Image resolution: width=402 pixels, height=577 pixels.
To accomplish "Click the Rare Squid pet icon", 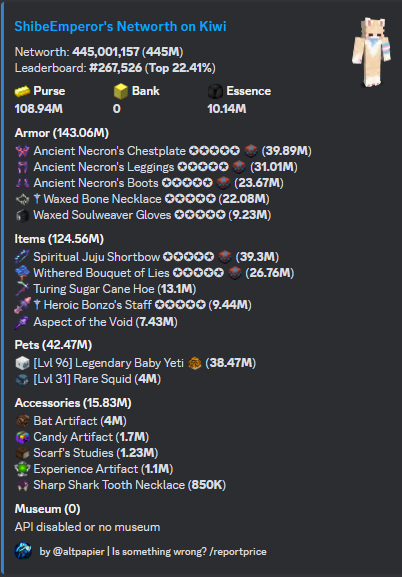I will (22, 379).
